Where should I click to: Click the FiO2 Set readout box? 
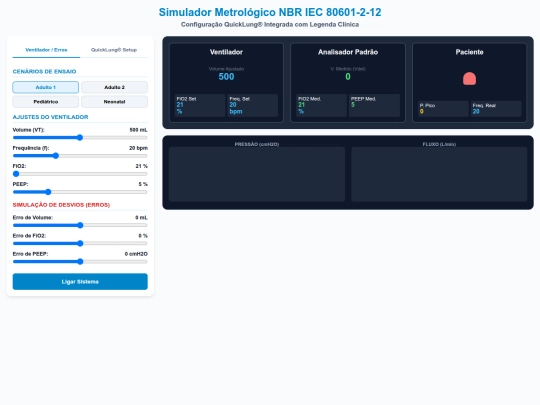pos(200,105)
